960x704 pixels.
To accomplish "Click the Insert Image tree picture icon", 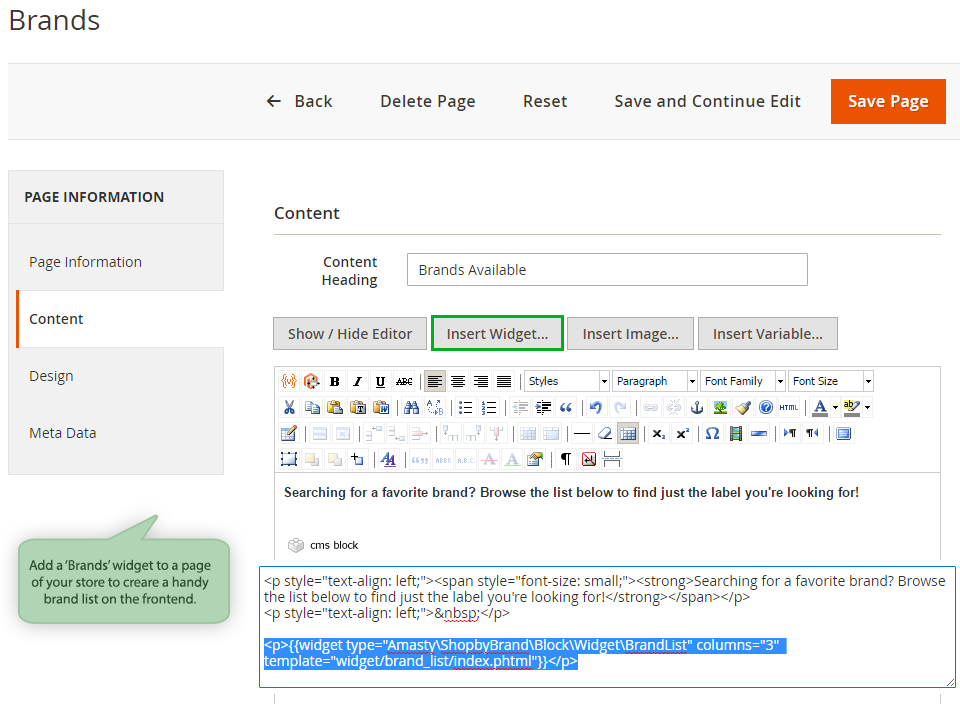I will coord(720,407).
